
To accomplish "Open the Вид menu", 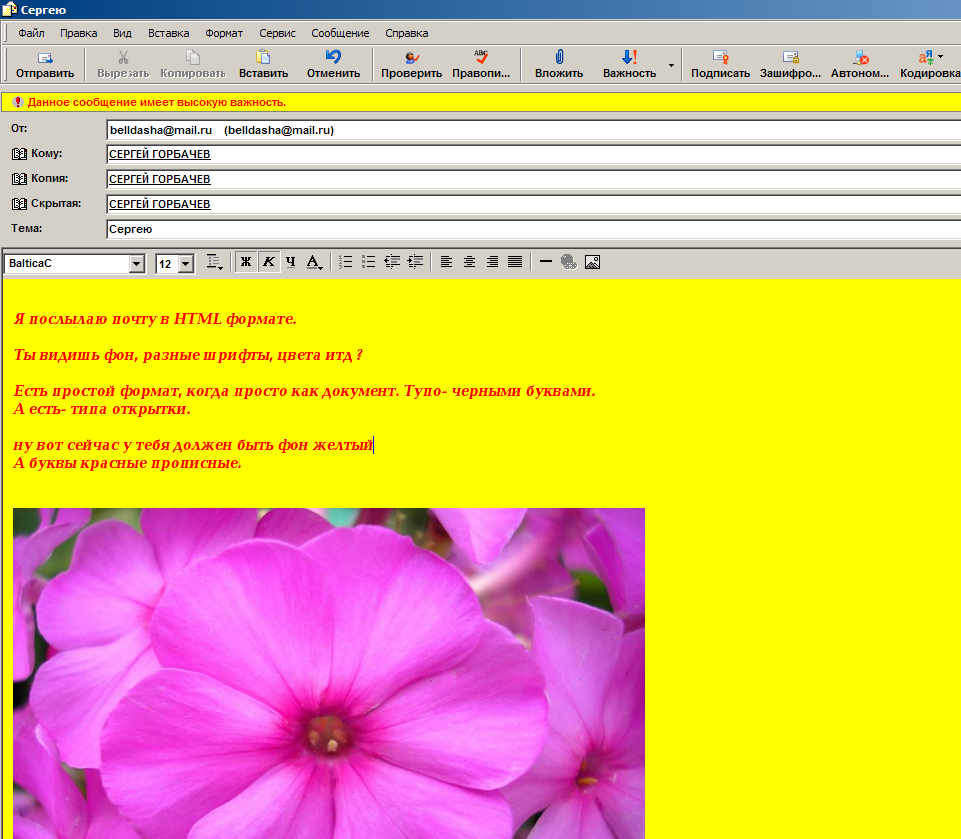I will 123,33.
